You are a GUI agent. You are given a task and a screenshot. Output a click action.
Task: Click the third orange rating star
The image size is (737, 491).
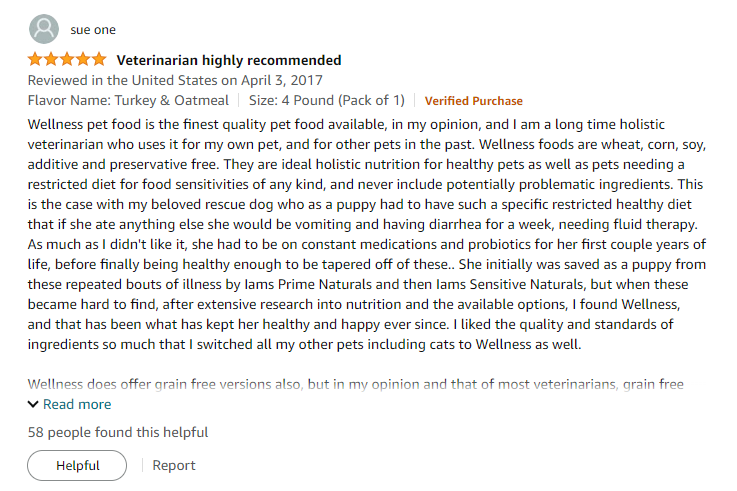(67, 60)
